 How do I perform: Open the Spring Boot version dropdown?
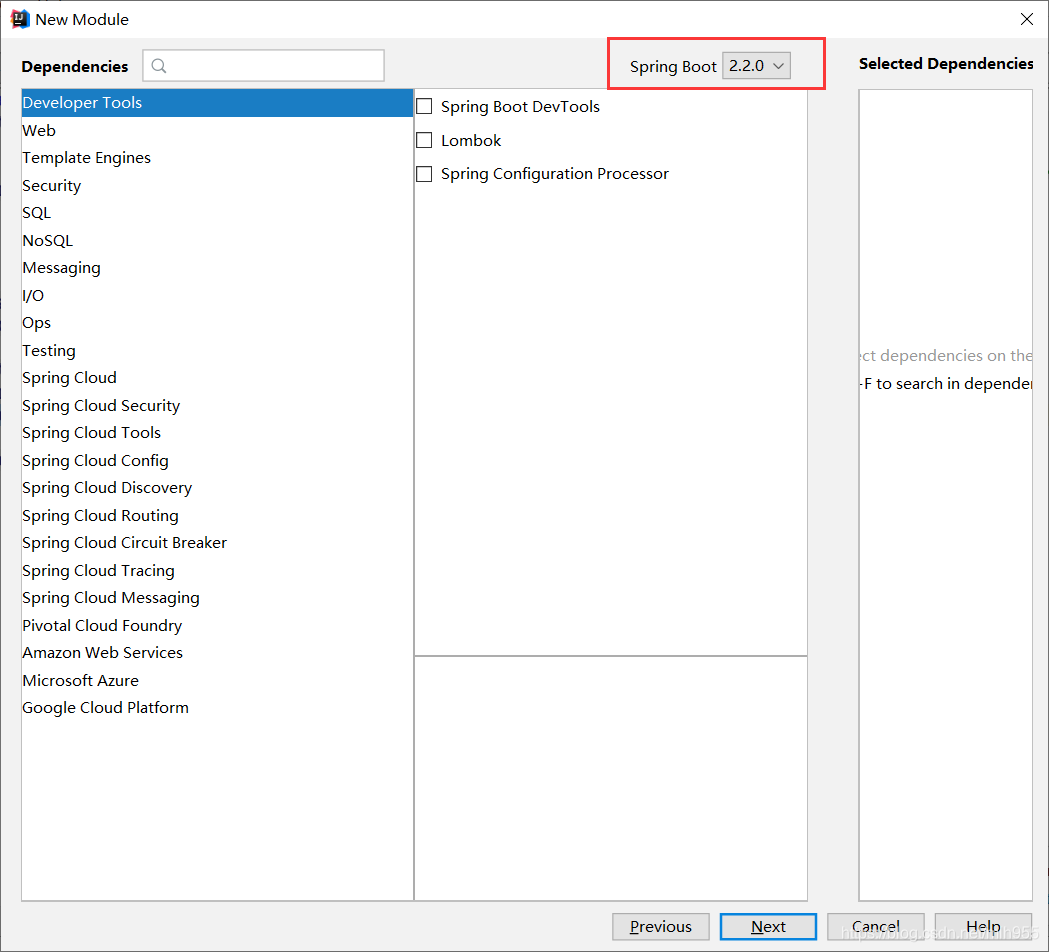coord(756,66)
